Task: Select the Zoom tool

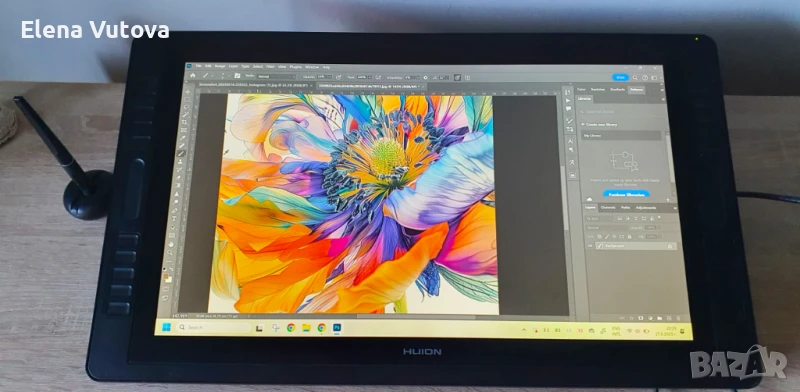Action: coord(170,252)
